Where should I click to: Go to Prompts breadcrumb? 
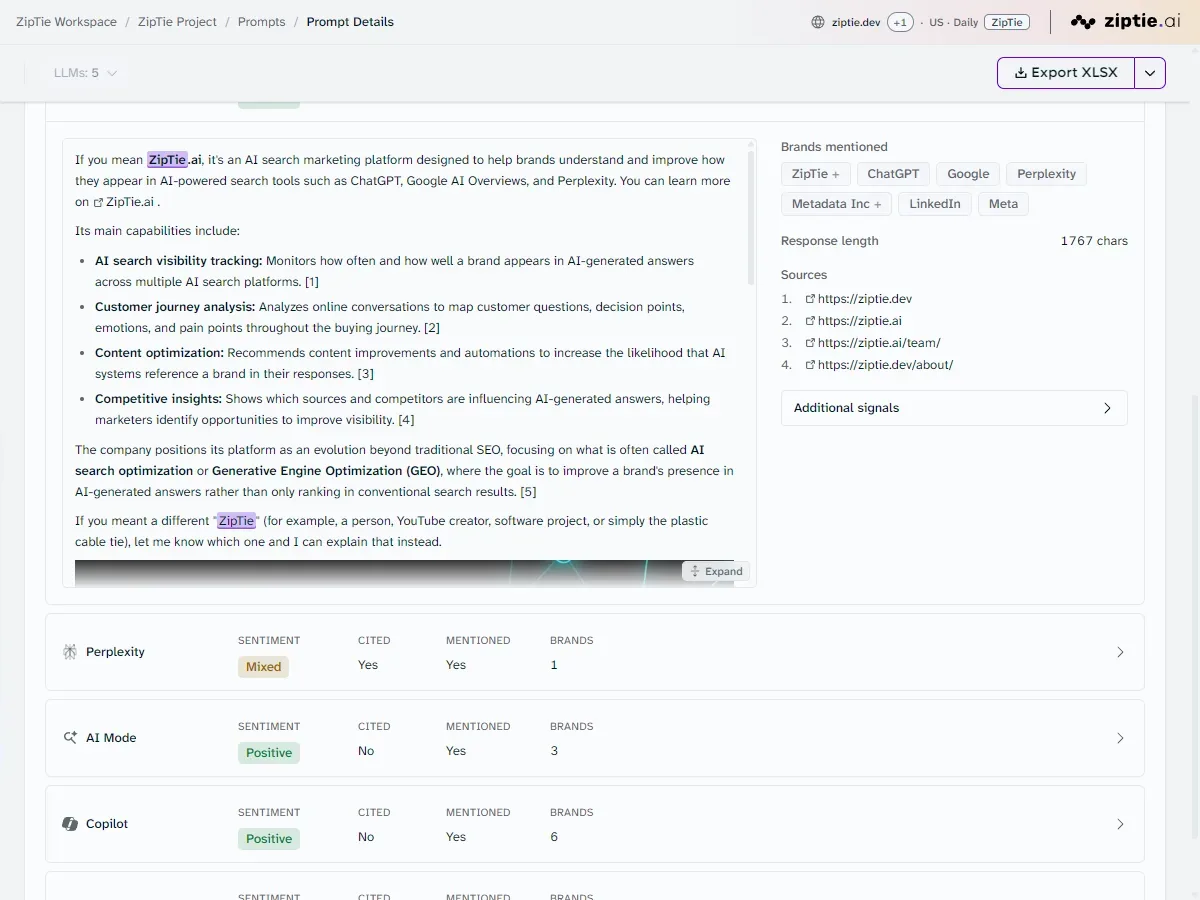point(261,22)
